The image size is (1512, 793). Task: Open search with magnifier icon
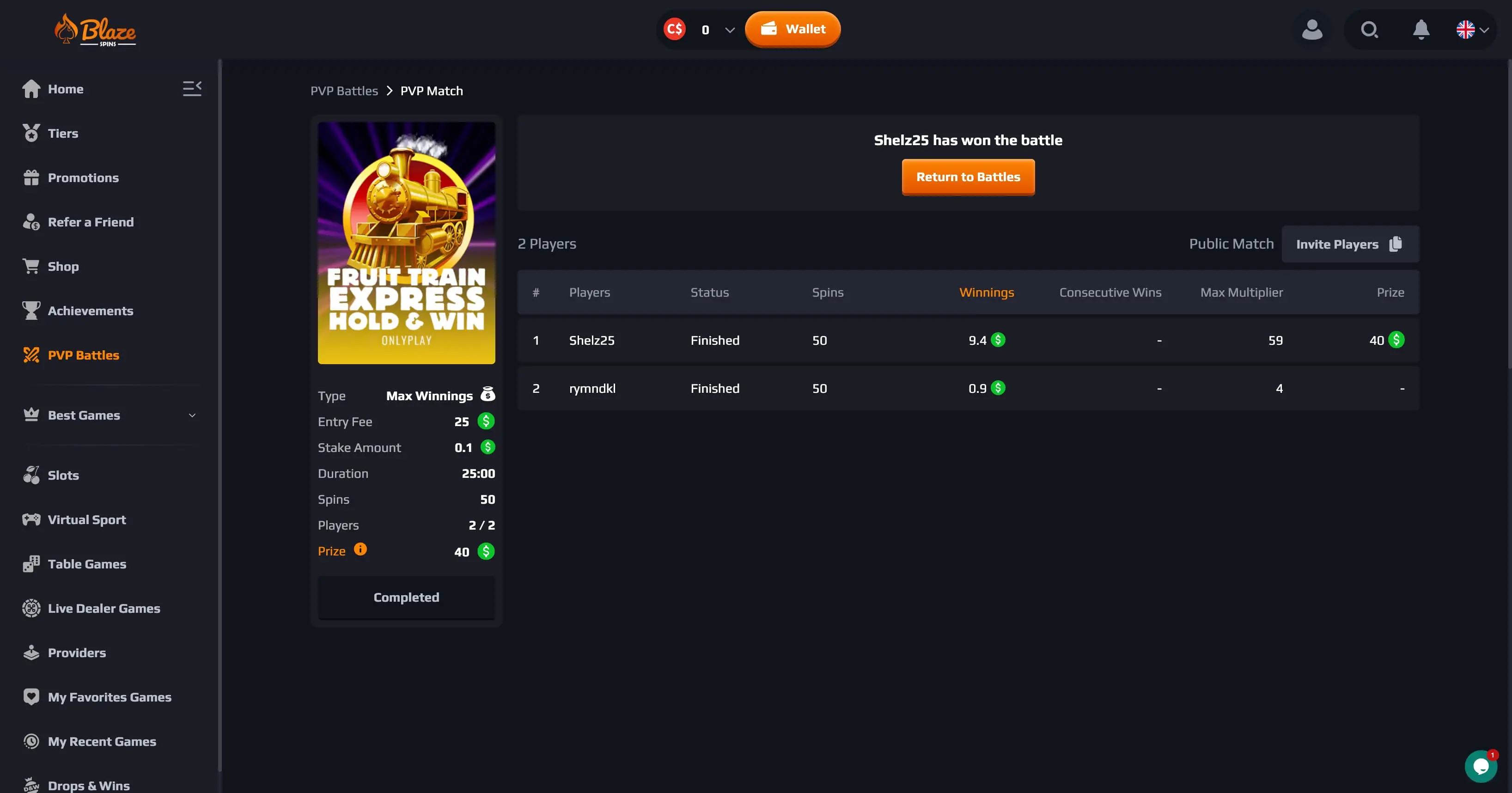[1369, 30]
